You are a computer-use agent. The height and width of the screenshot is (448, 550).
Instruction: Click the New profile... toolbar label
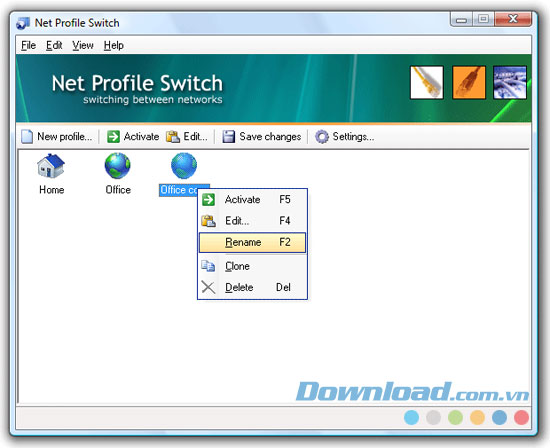[65, 136]
